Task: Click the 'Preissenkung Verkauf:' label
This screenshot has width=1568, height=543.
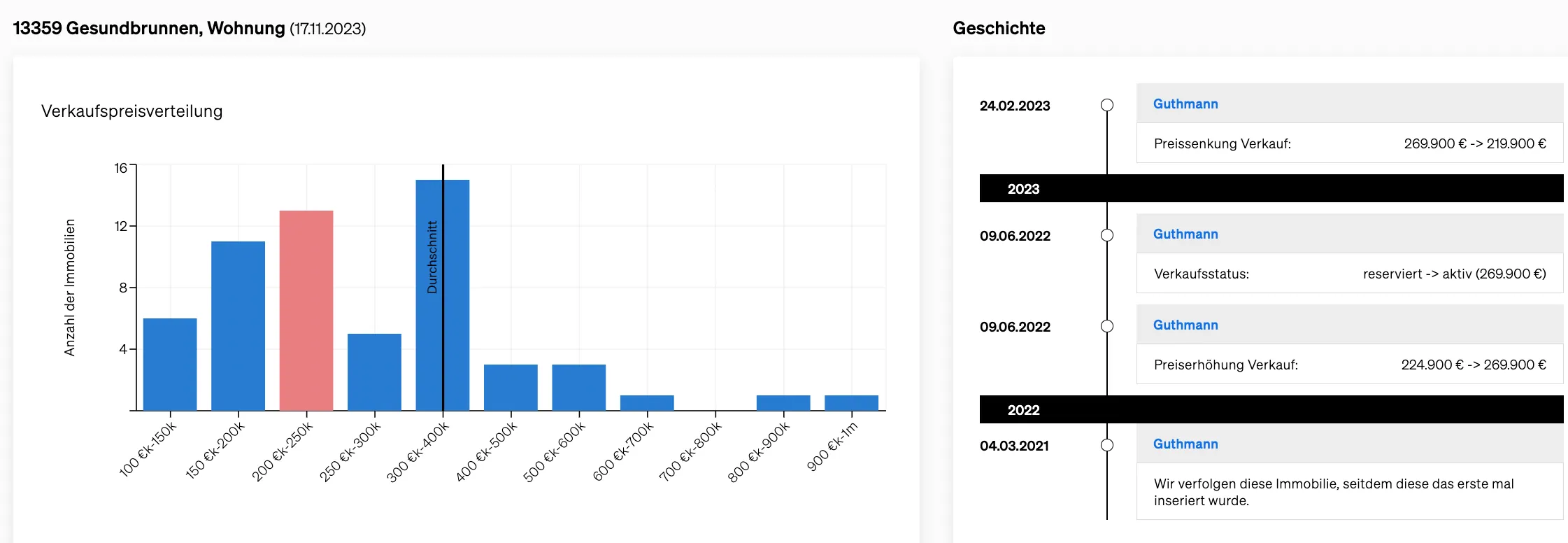Action: click(1223, 143)
